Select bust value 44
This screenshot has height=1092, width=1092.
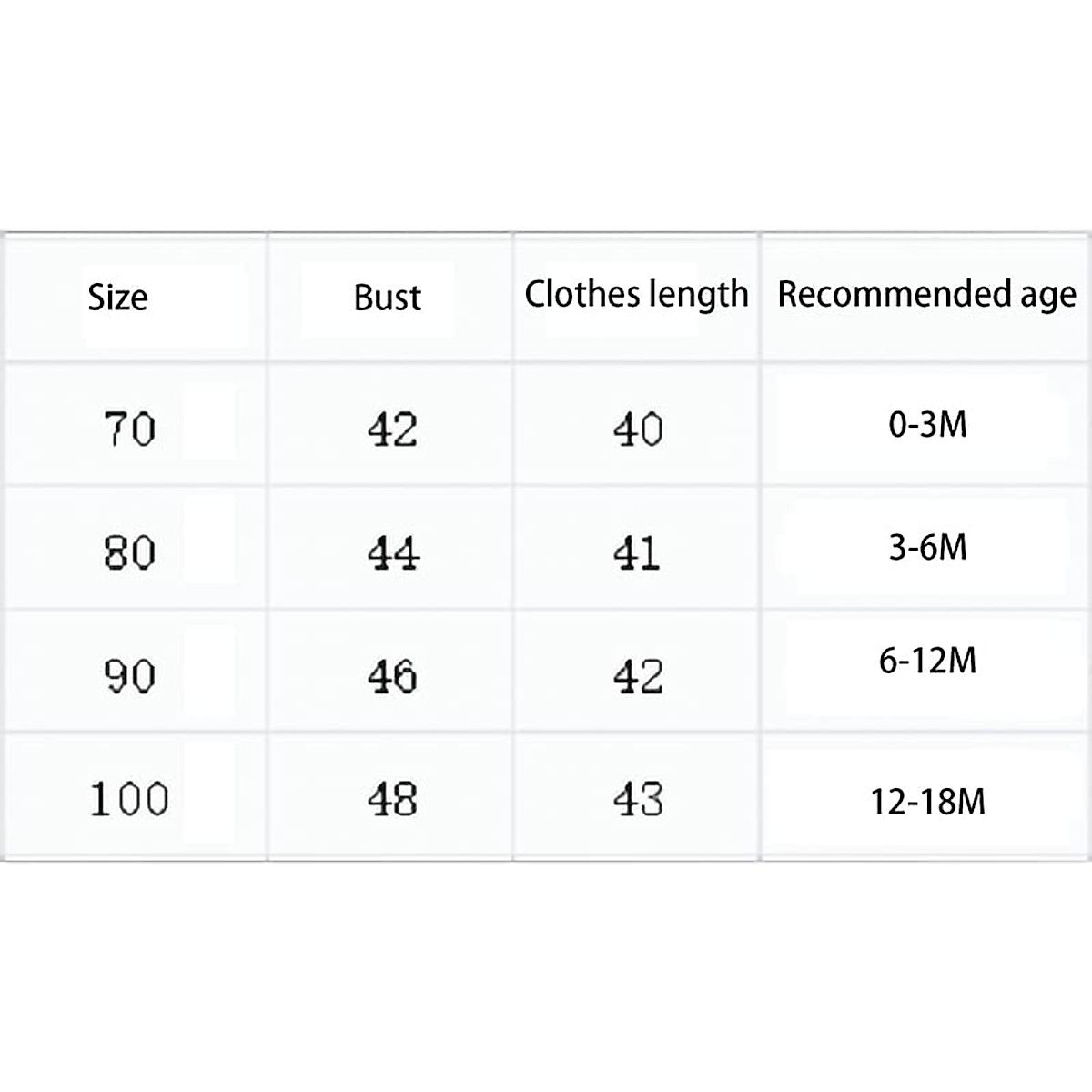coord(392,552)
